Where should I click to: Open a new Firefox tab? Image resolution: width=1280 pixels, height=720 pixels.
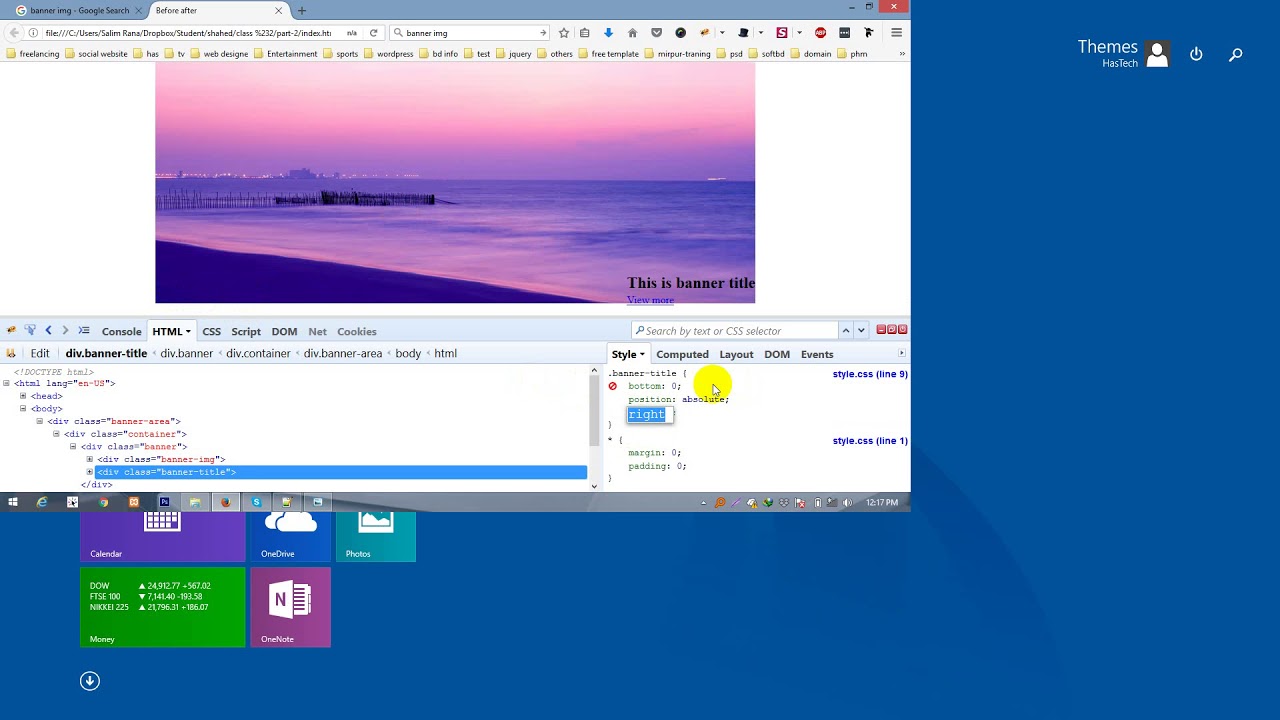pos(301,11)
